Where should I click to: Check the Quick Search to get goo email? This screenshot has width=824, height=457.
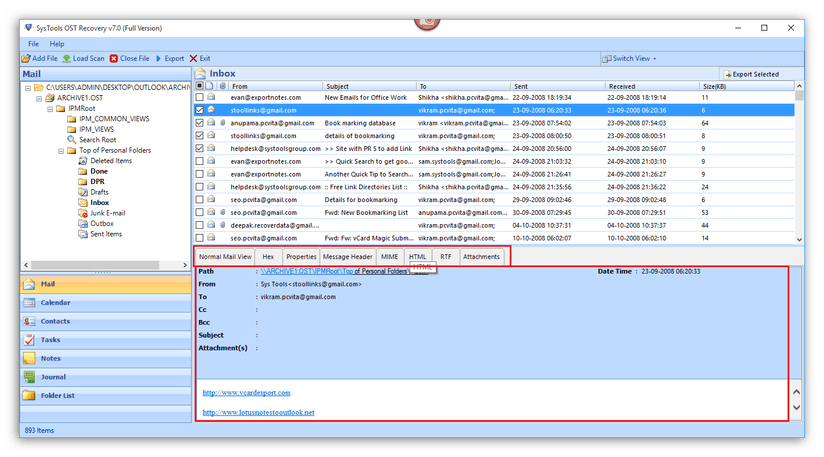click(x=199, y=161)
